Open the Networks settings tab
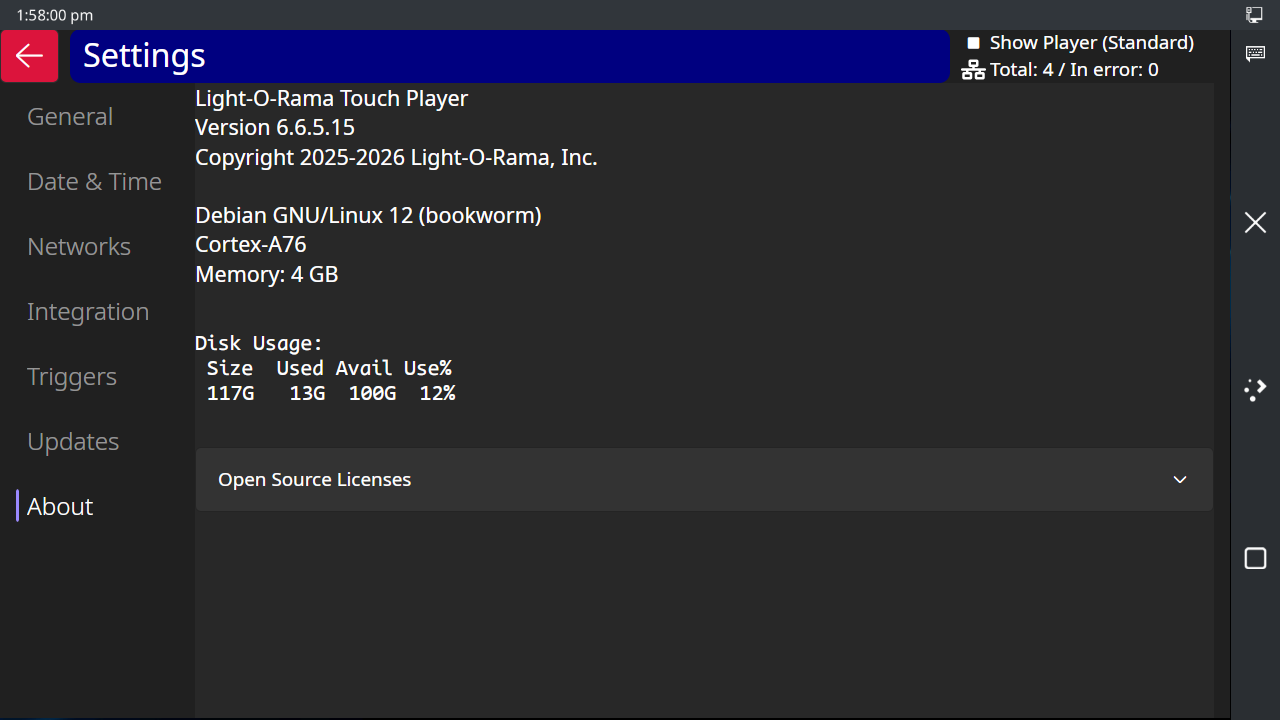Image resolution: width=1280 pixels, height=720 pixels. [x=79, y=247]
